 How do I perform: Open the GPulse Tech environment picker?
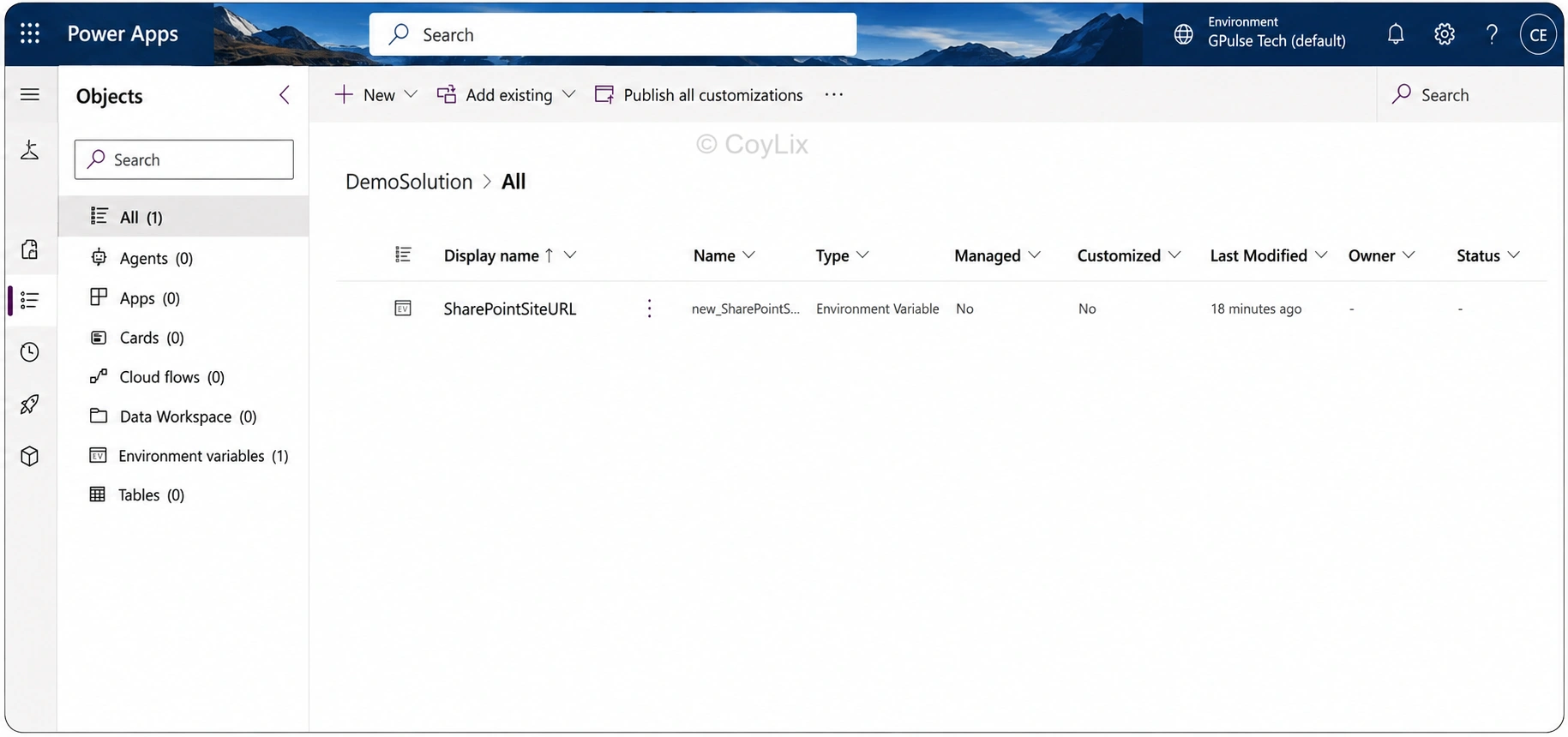click(x=1260, y=33)
